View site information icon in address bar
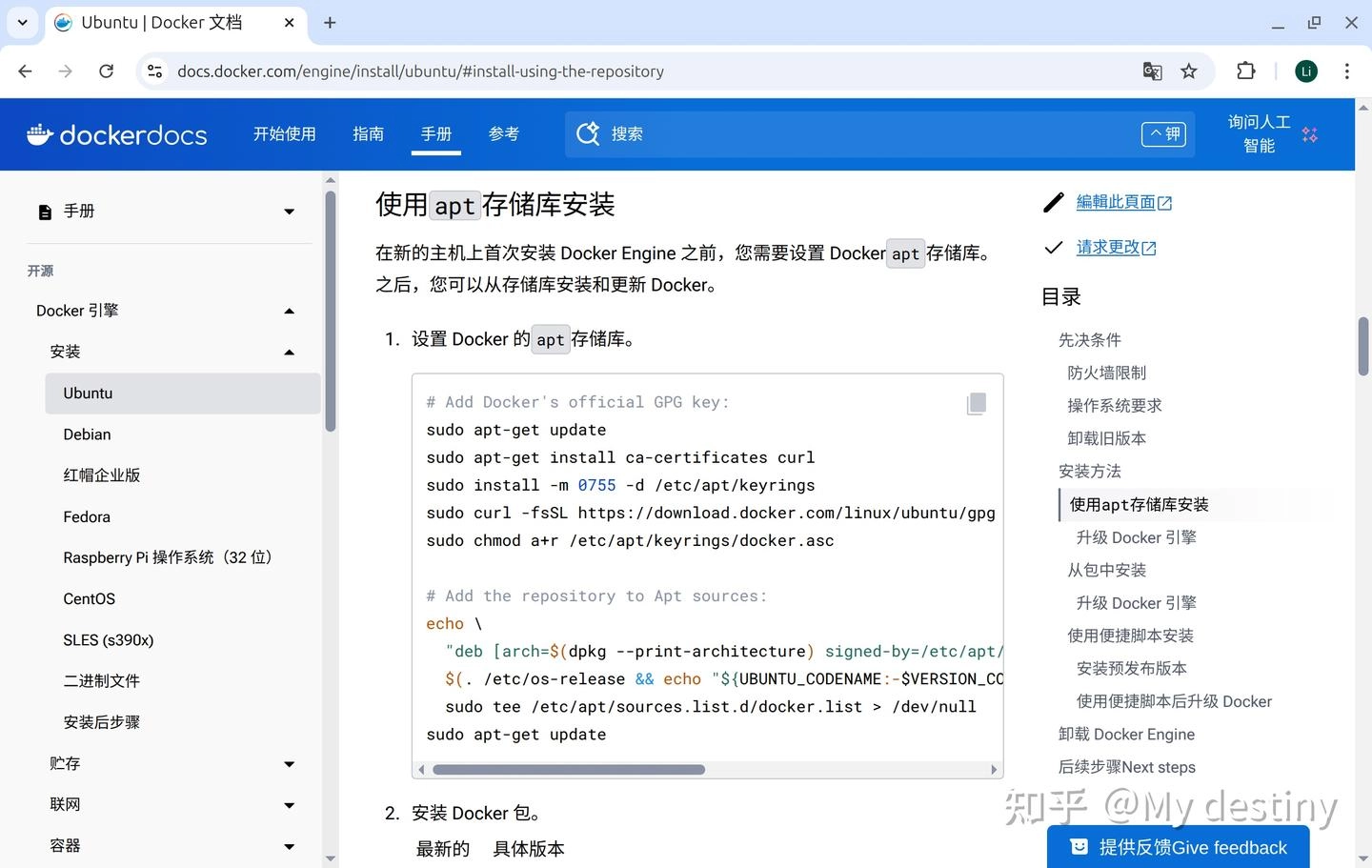The height and width of the screenshot is (868, 1372). pyautogui.click(x=155, y=71)
